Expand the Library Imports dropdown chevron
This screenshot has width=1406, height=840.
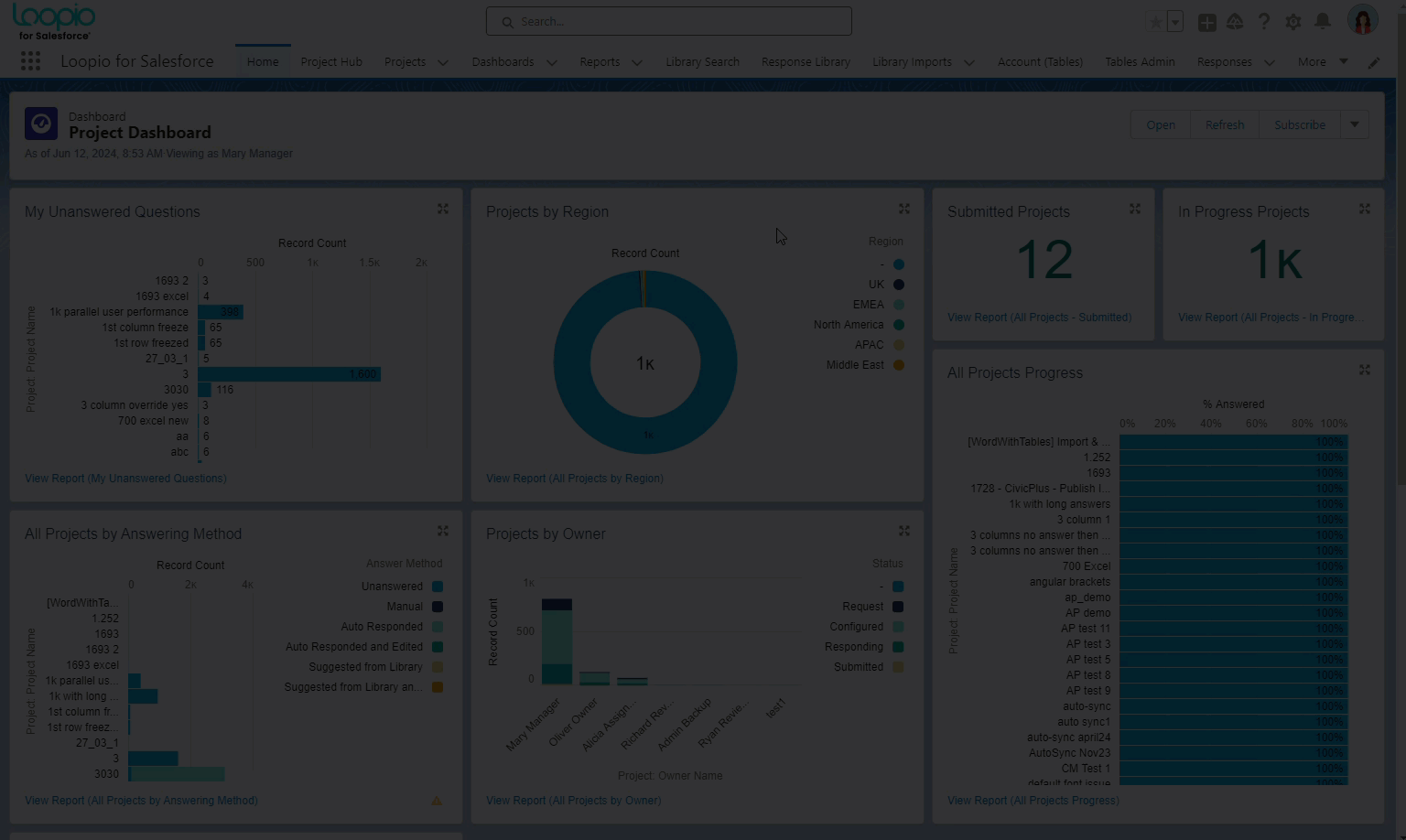click(x=969, y=63)
